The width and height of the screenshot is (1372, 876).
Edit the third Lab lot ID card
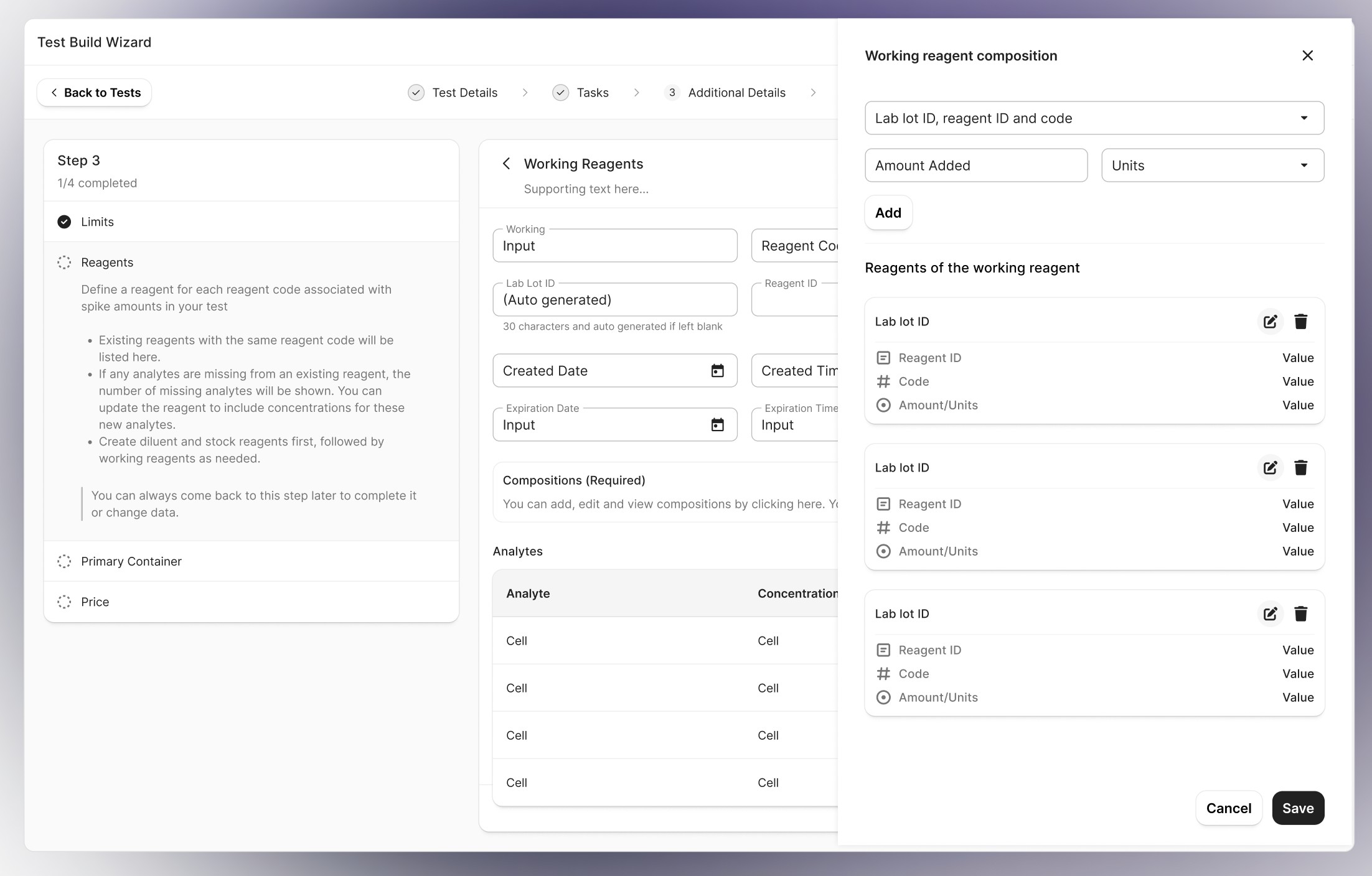click(1270, 614)
